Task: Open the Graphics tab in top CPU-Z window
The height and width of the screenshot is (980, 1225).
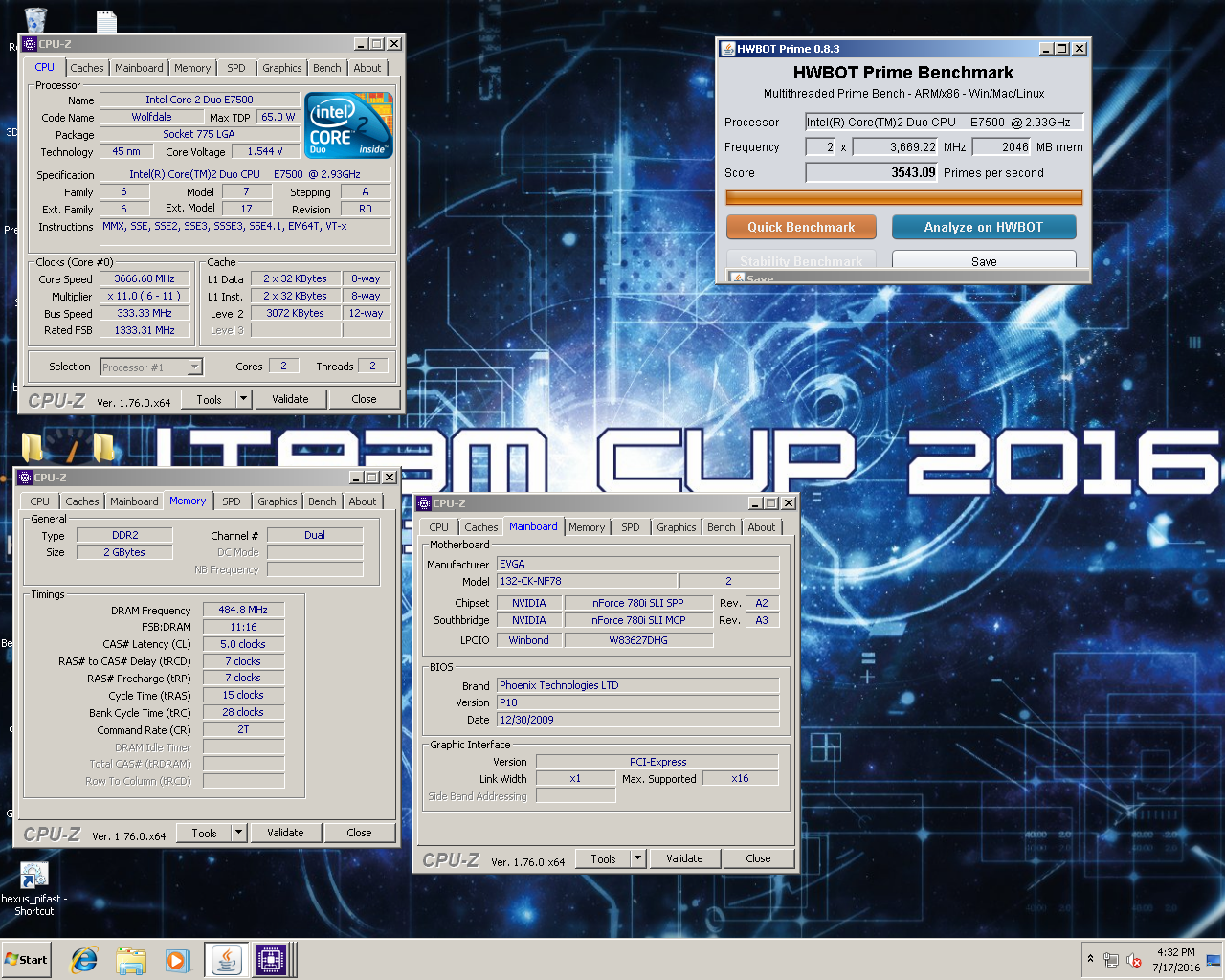Action: pyautogui.click(x=282, y=68)
